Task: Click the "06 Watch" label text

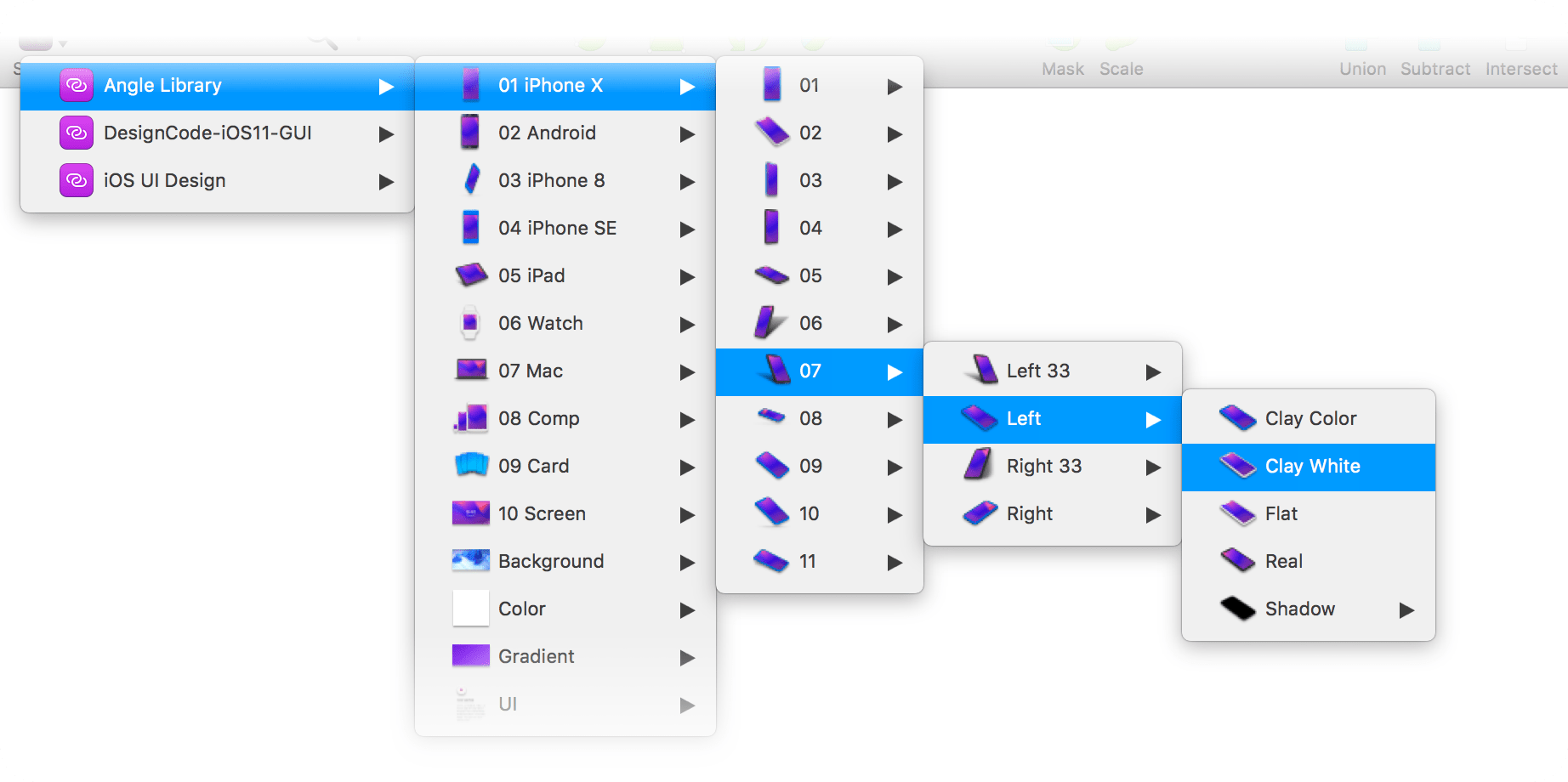Action: click(541, 324)
